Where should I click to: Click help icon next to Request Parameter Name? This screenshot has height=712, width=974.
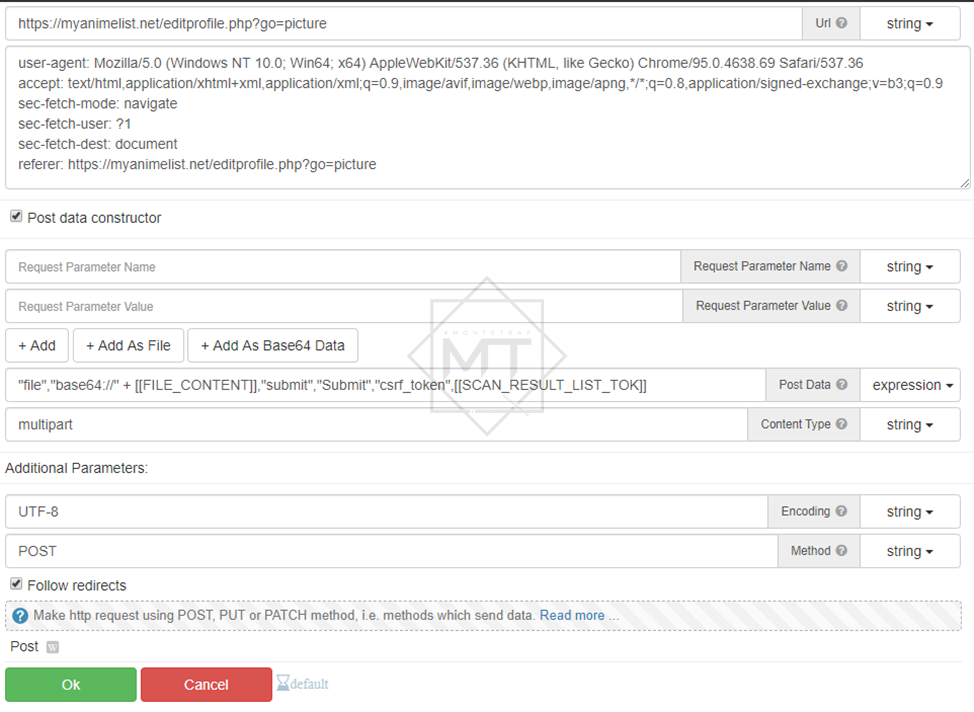point(841,267)
